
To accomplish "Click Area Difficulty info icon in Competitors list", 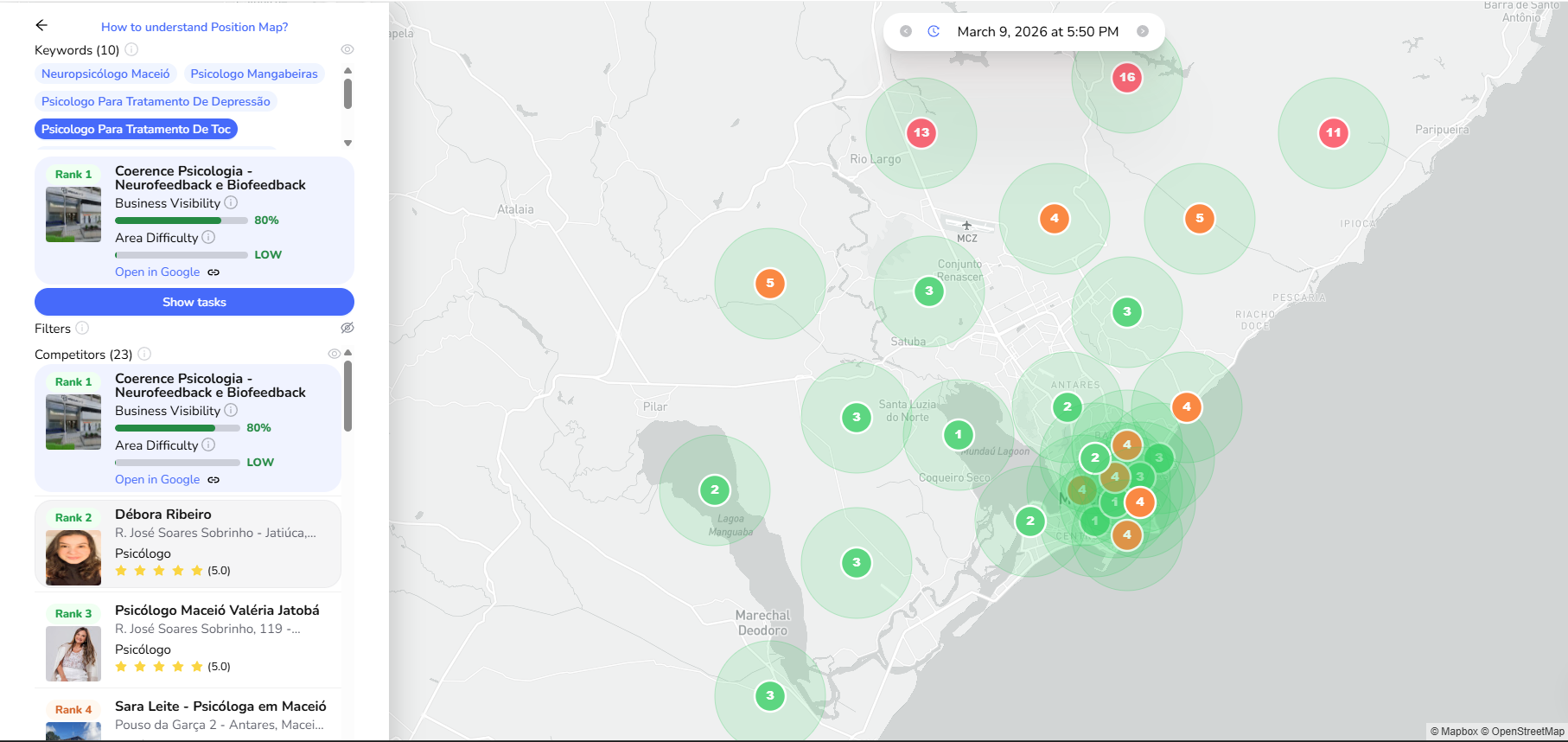I will pos(208,445).
